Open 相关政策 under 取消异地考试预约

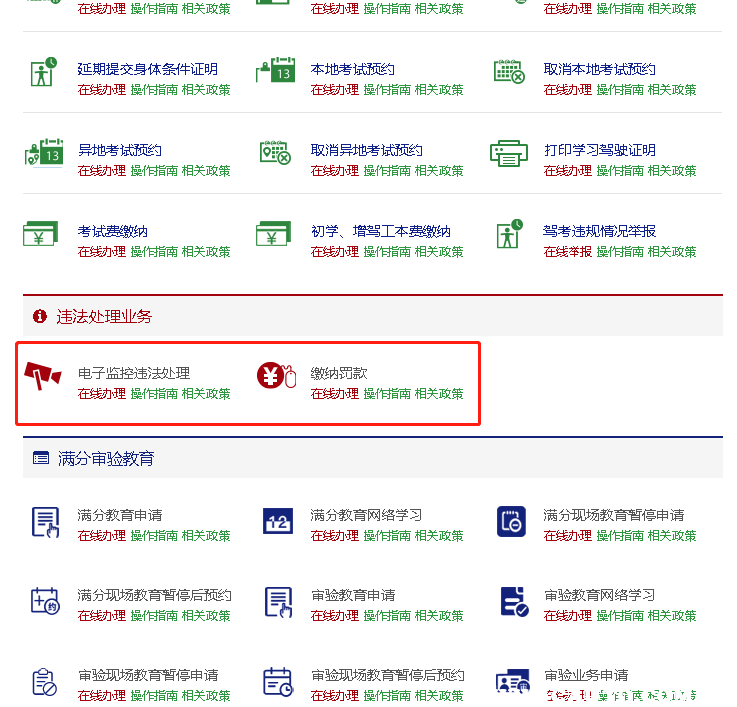coord(439,171)
